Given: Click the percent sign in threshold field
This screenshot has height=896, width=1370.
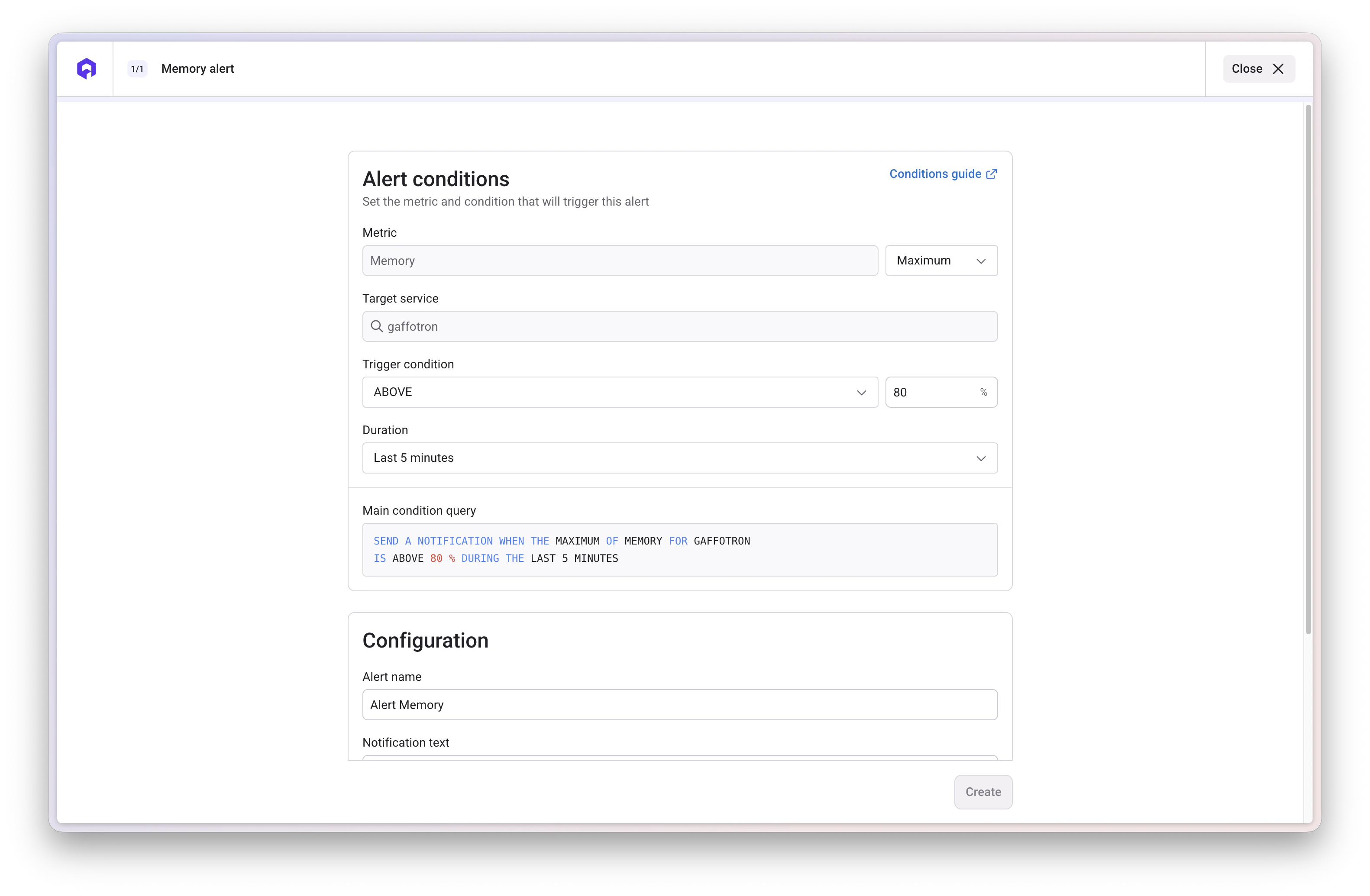Looking at the screenshot, I should coord(984,392).
